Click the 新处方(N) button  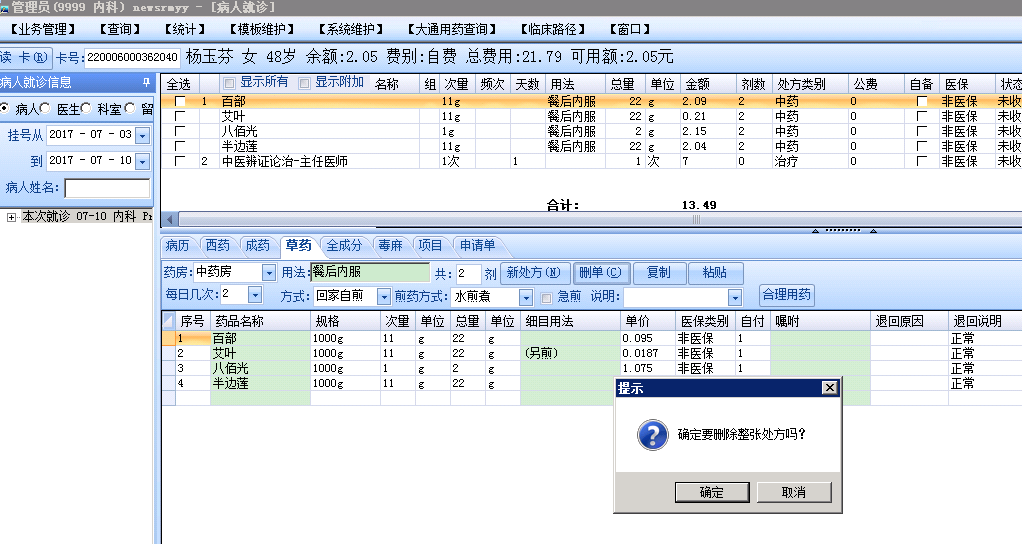point(534,273)
